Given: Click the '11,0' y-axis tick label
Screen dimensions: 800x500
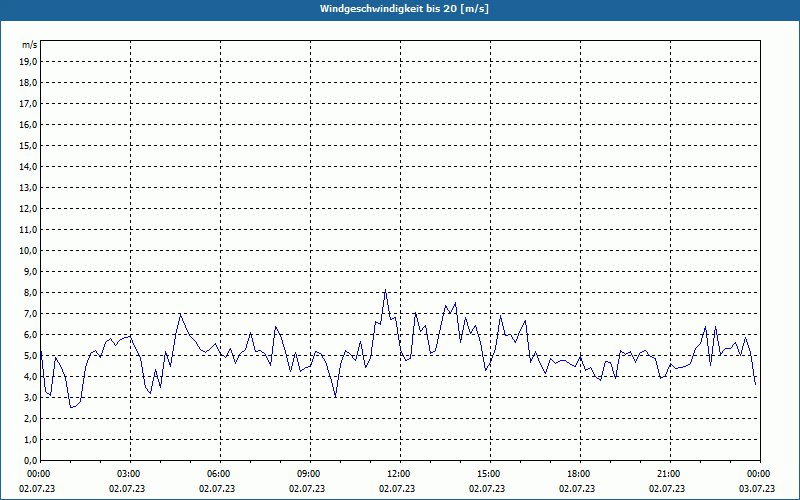Looking at the screenshot, I should (28, 230).
